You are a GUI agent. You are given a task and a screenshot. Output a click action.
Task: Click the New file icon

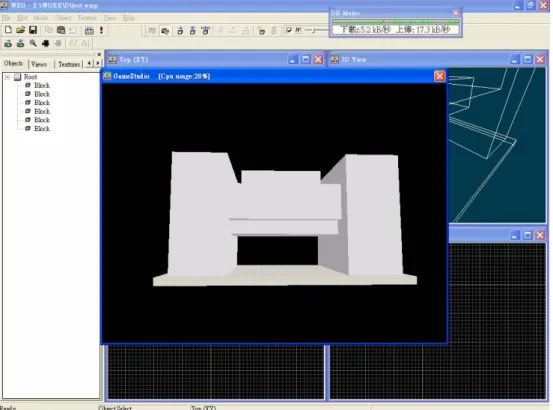pyautogui.click(x=8, y=30)
